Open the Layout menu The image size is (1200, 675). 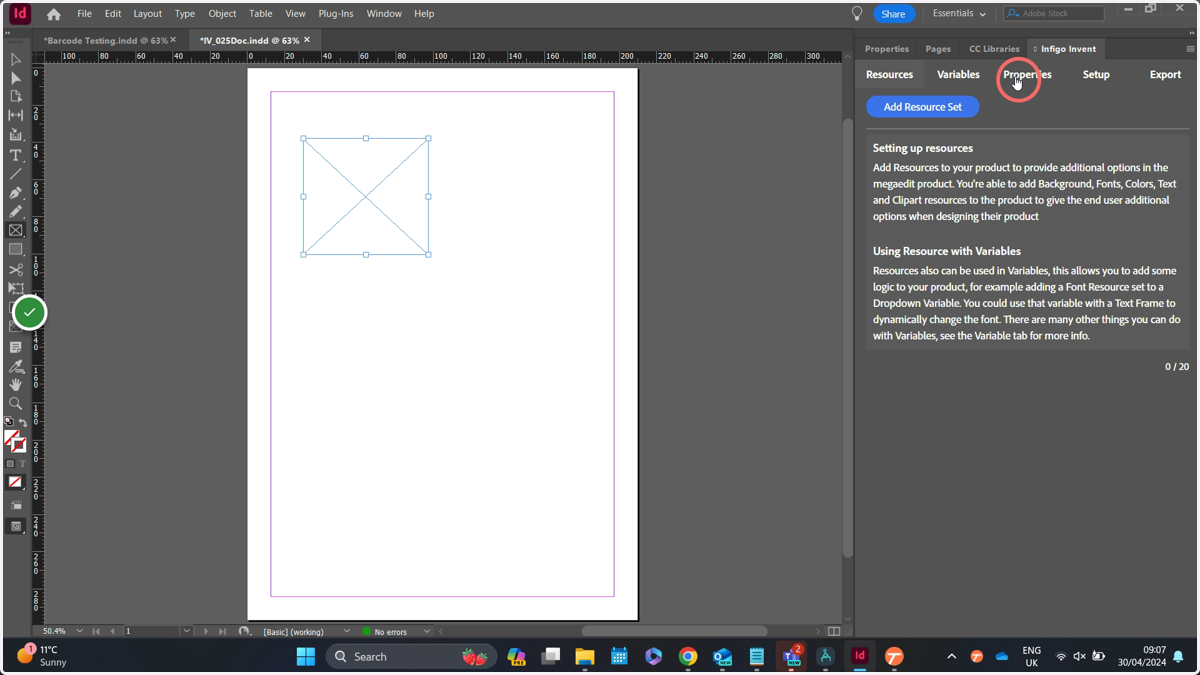(x=147, y=14)
